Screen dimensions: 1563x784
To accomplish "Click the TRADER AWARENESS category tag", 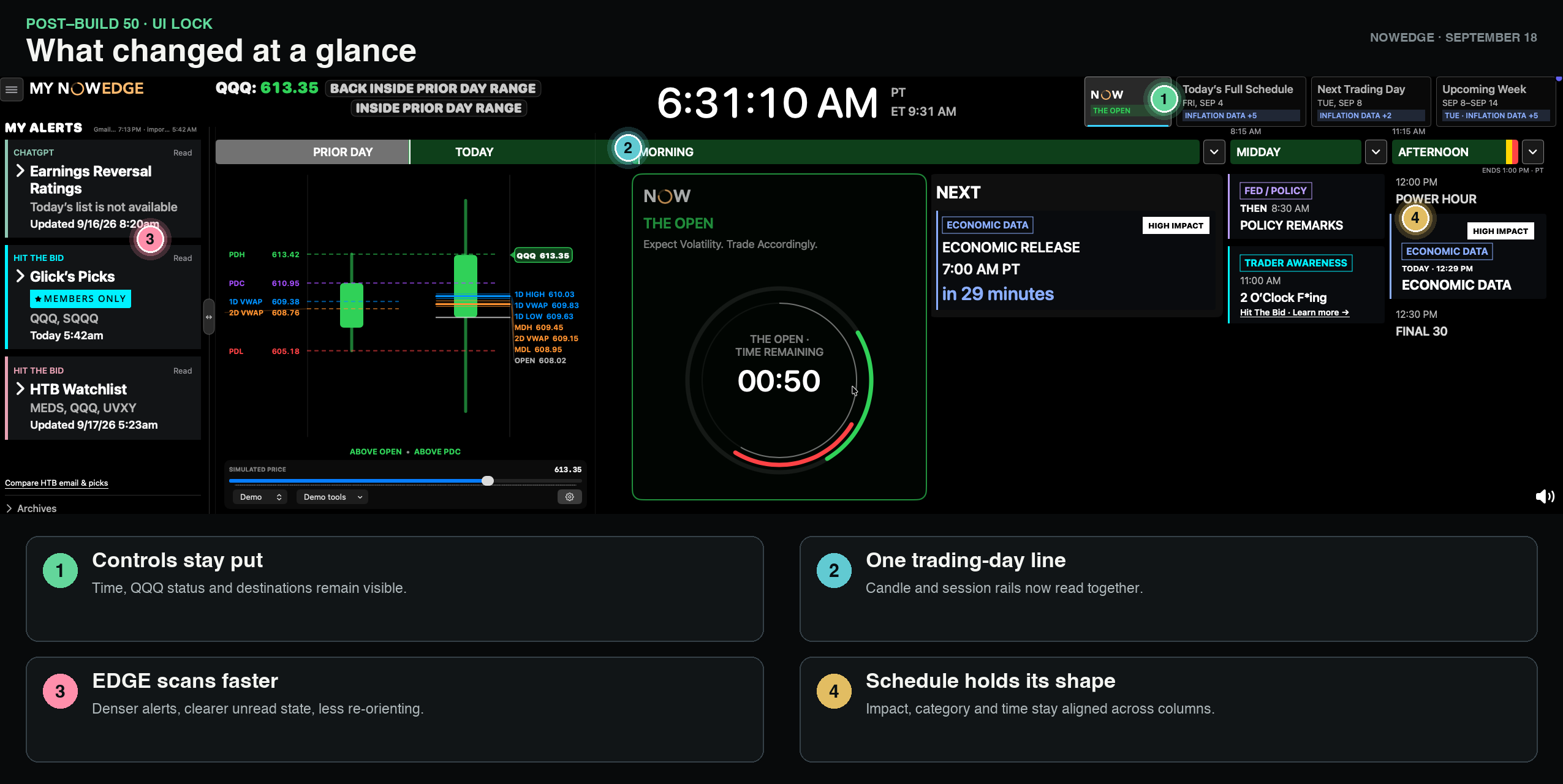I will (x=1295, y=263).
